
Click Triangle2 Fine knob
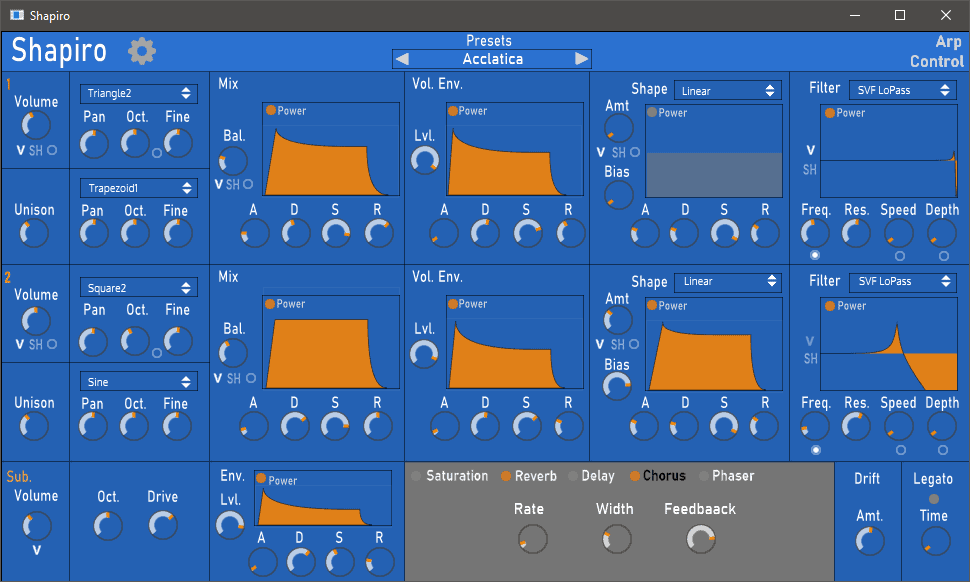click(178, 143)
